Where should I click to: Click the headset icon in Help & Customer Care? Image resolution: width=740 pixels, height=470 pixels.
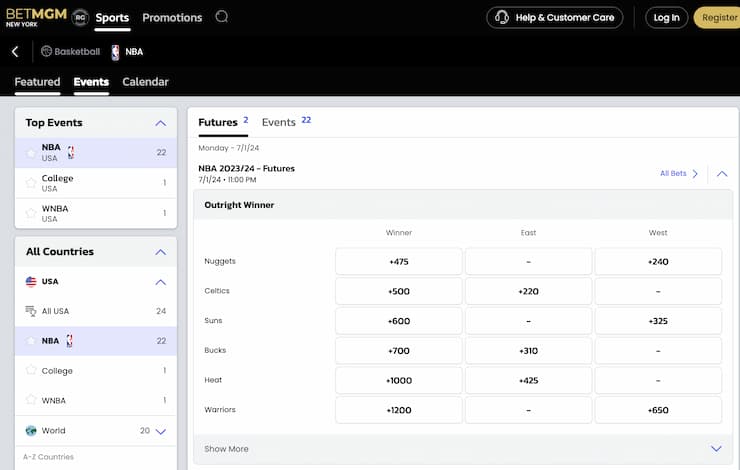tap(502, 17)
